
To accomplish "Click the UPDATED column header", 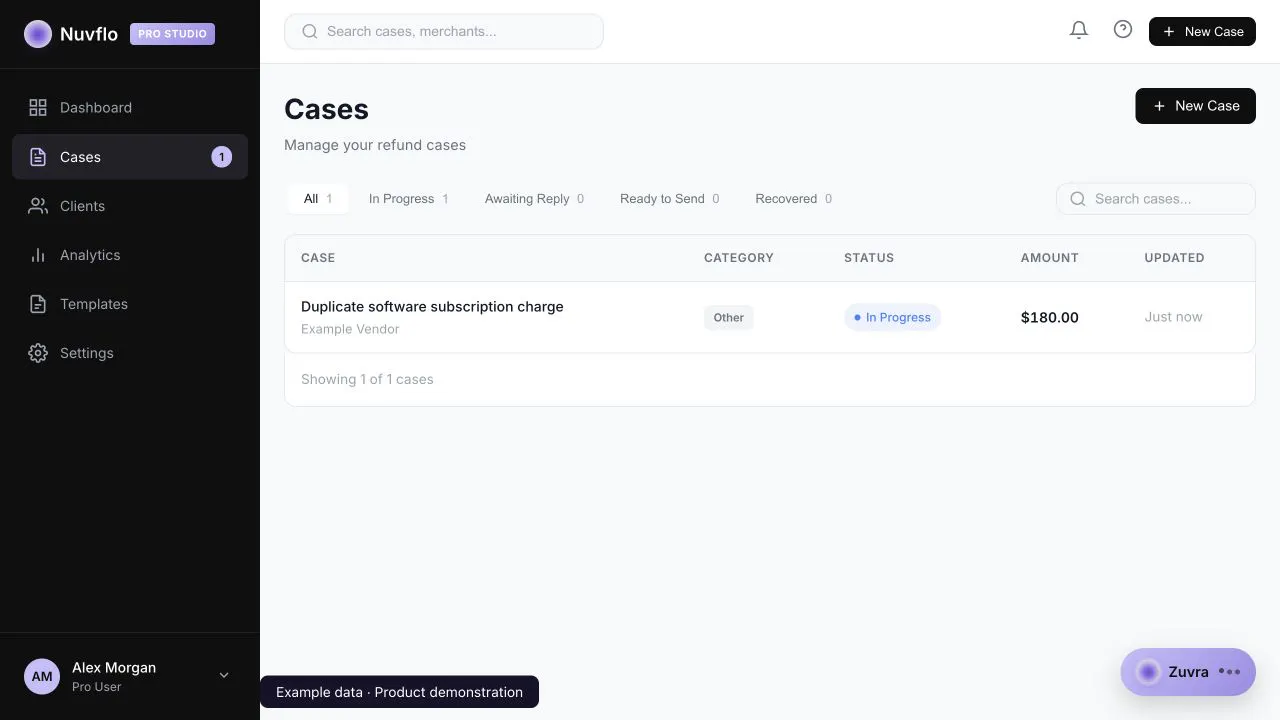I will [x=1174, y=258].
